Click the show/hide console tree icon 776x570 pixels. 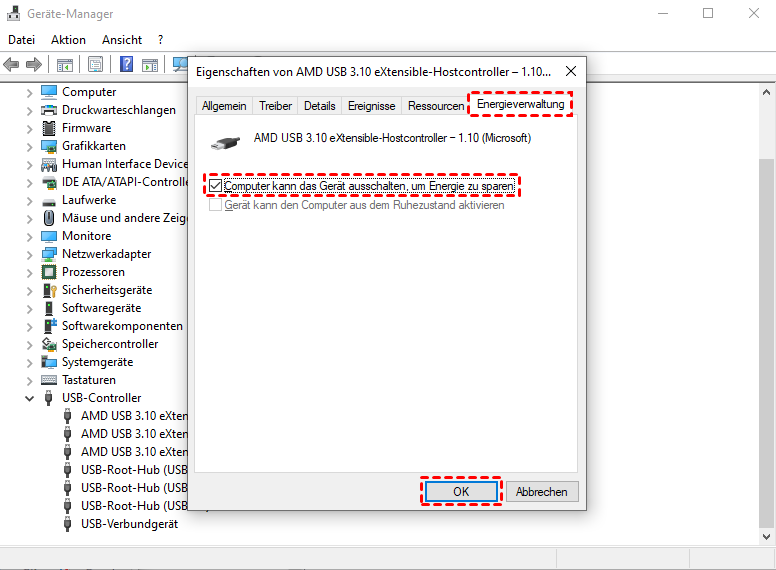point(64,65)
